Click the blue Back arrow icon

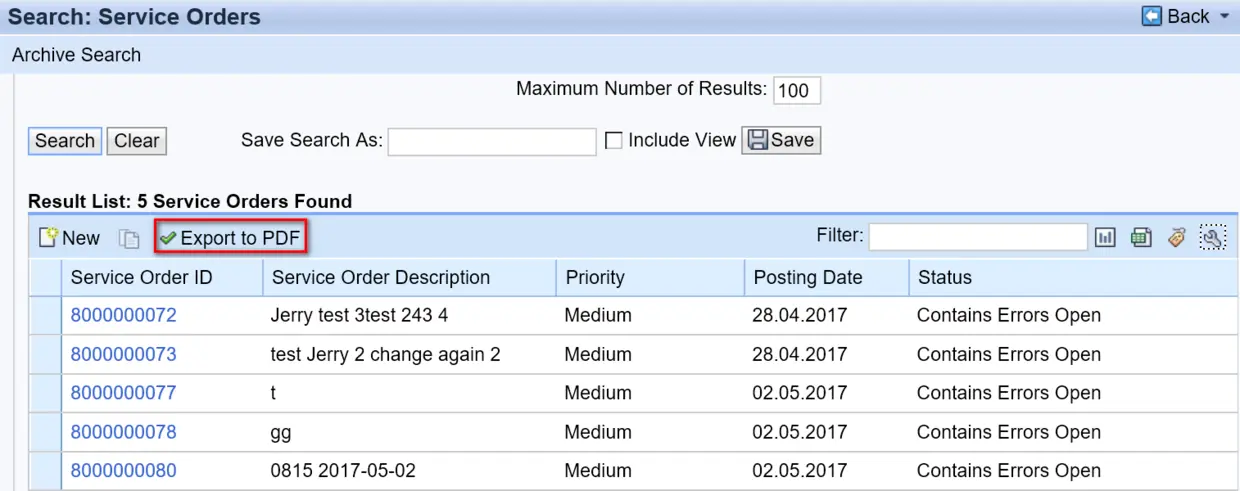point(1152,16)
